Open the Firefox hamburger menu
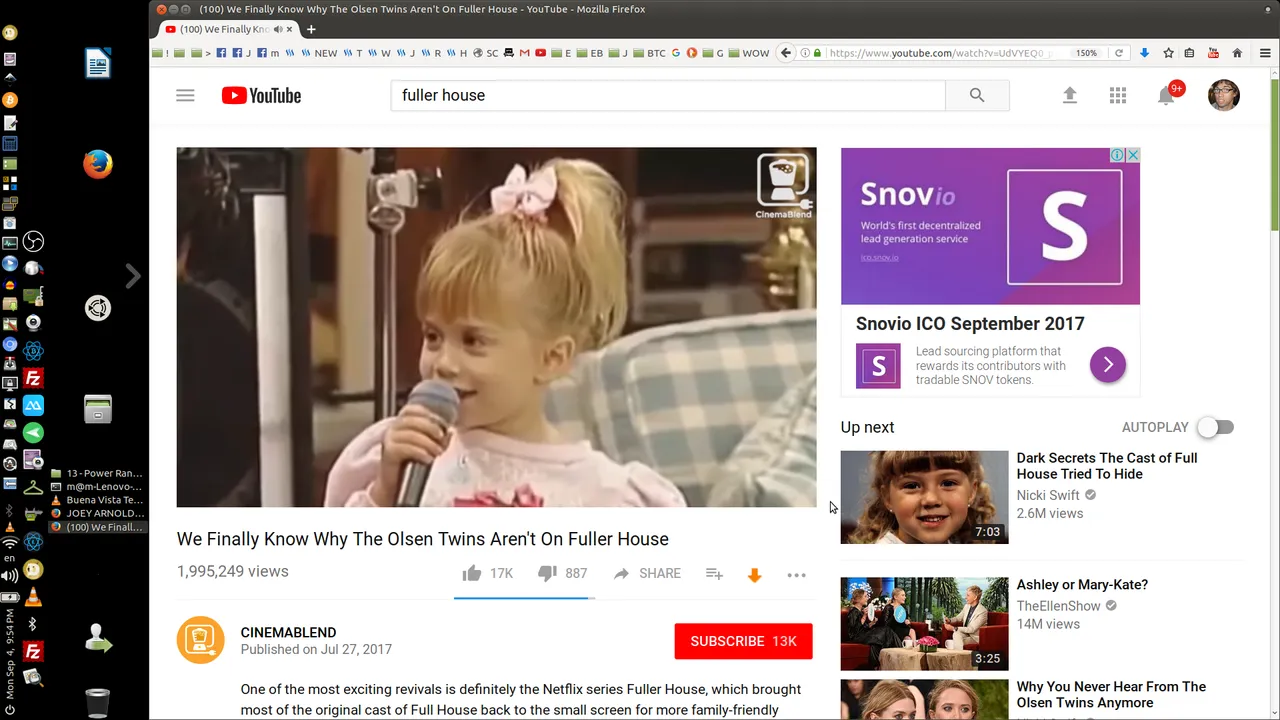Screen dimensions: 1280x720 [x=1266, y=53]
